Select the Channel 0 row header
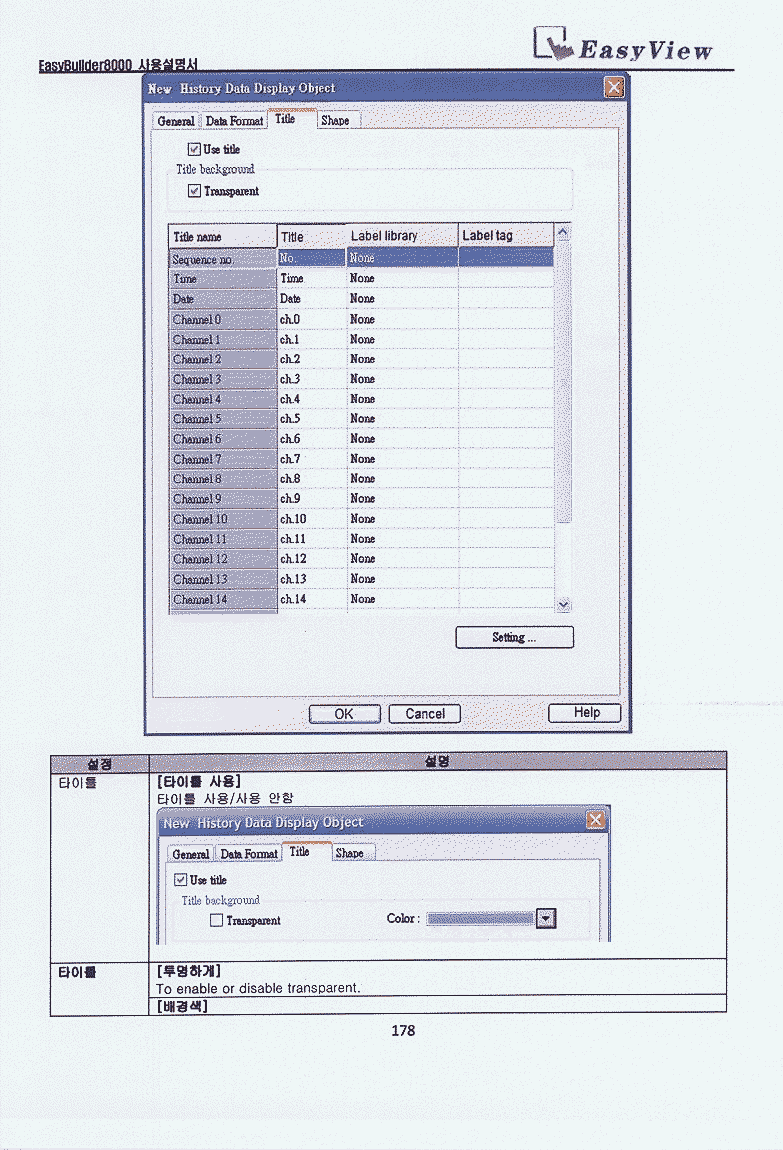 click(x=222, y=319)
